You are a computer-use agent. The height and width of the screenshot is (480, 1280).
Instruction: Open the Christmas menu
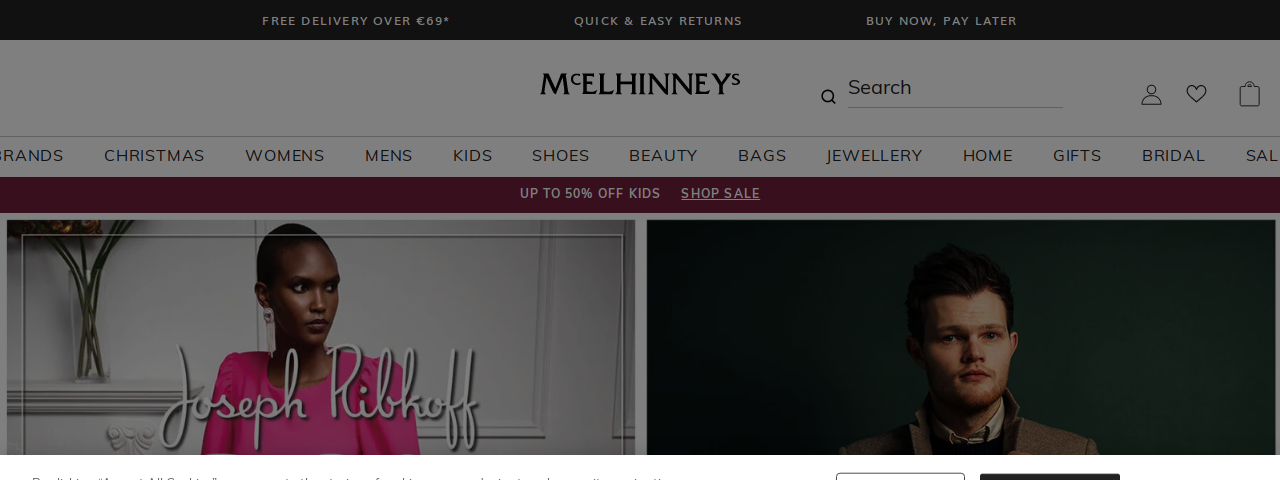tap(154, 156)
